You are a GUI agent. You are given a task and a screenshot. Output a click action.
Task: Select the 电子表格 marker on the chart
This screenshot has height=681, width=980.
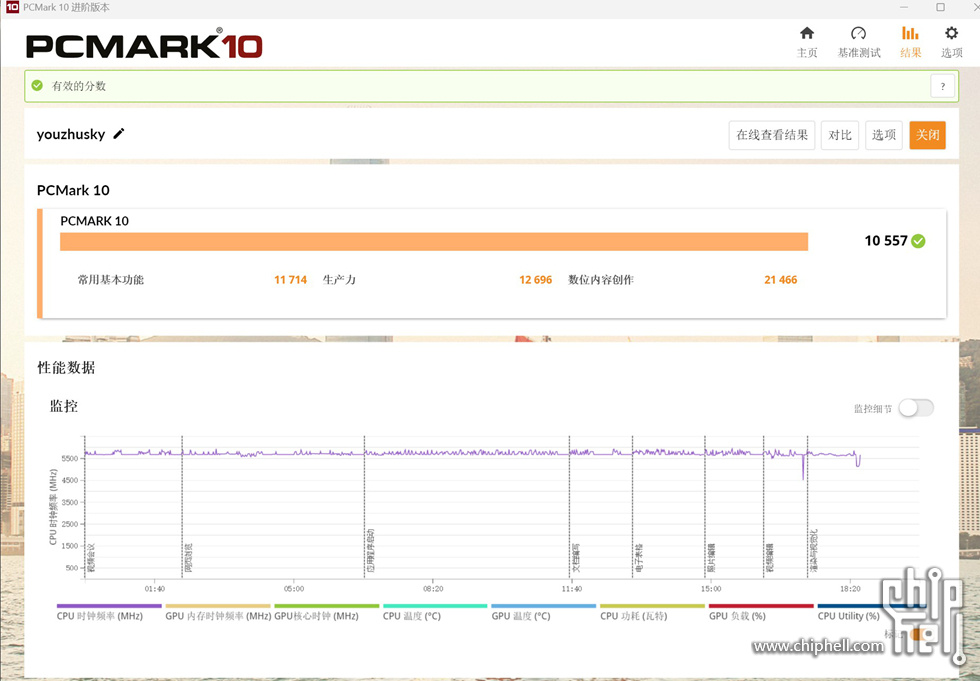click(x=639, y=558)
